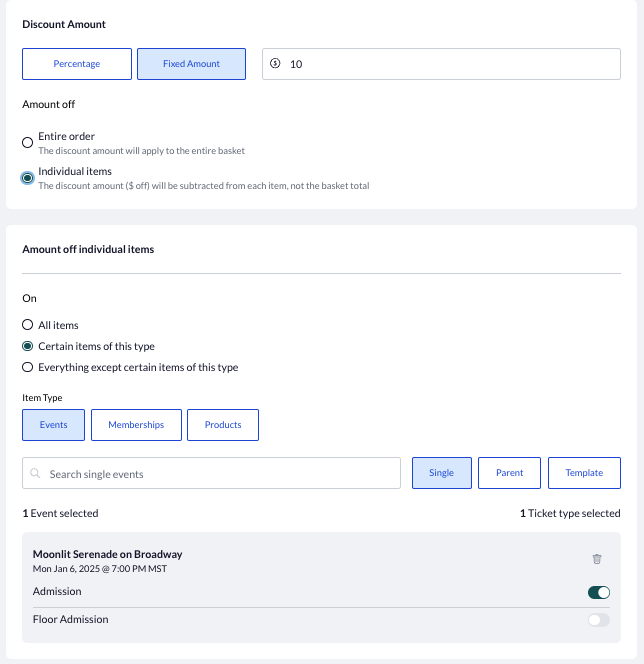Choose Everything except certain items option
The width and height of the screenshot is (644, 664).
tap(28, 367)
